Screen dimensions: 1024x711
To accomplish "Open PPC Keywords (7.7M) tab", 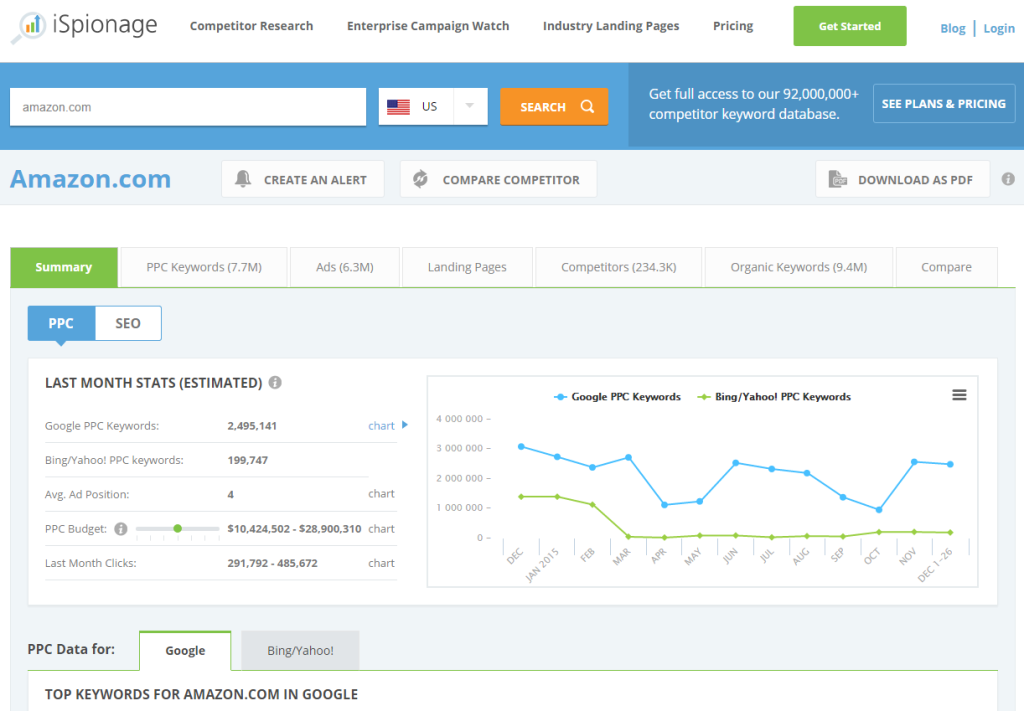I will click(x=204, y=267).
